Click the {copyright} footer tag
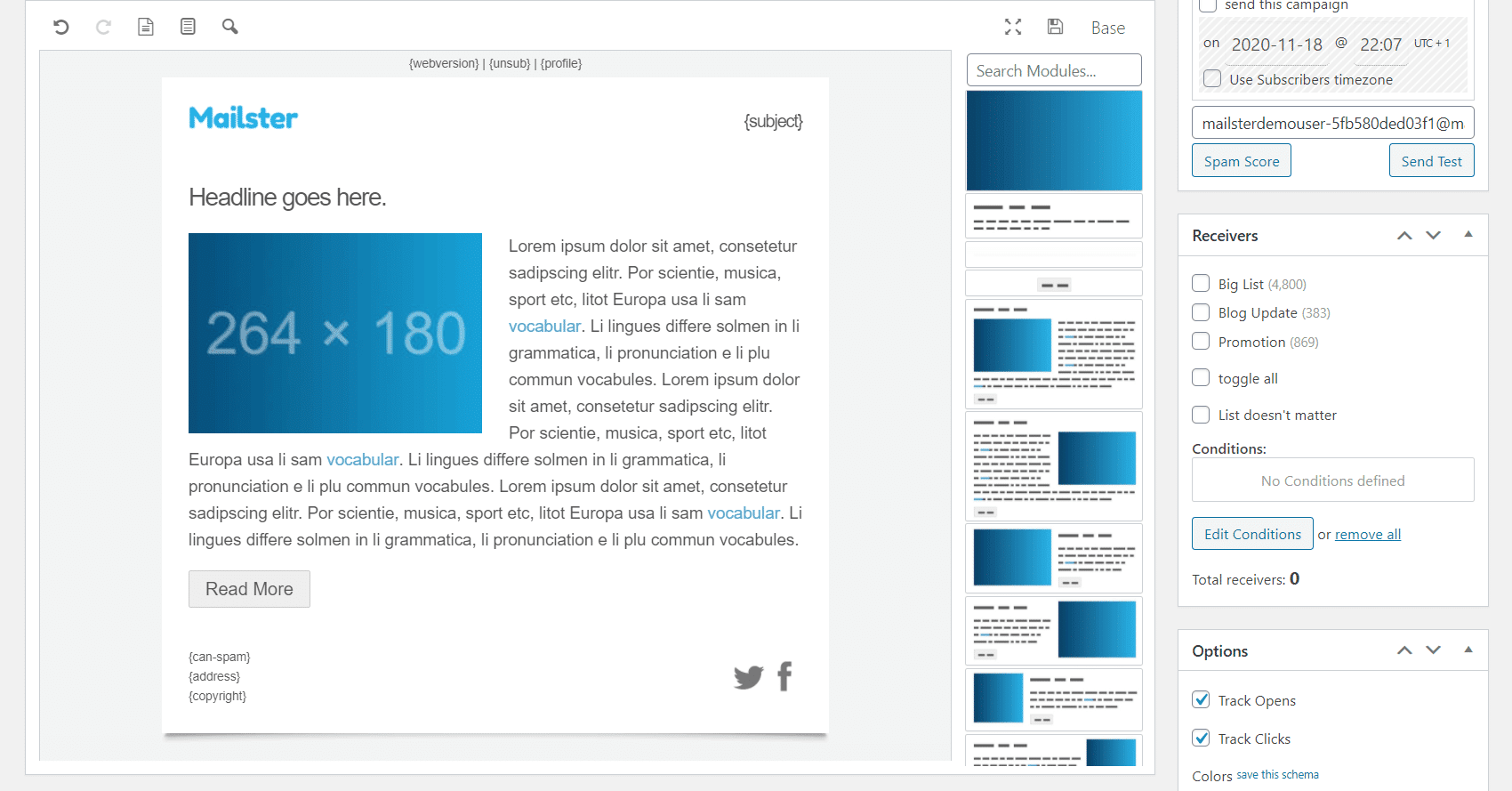 point(217,696)
